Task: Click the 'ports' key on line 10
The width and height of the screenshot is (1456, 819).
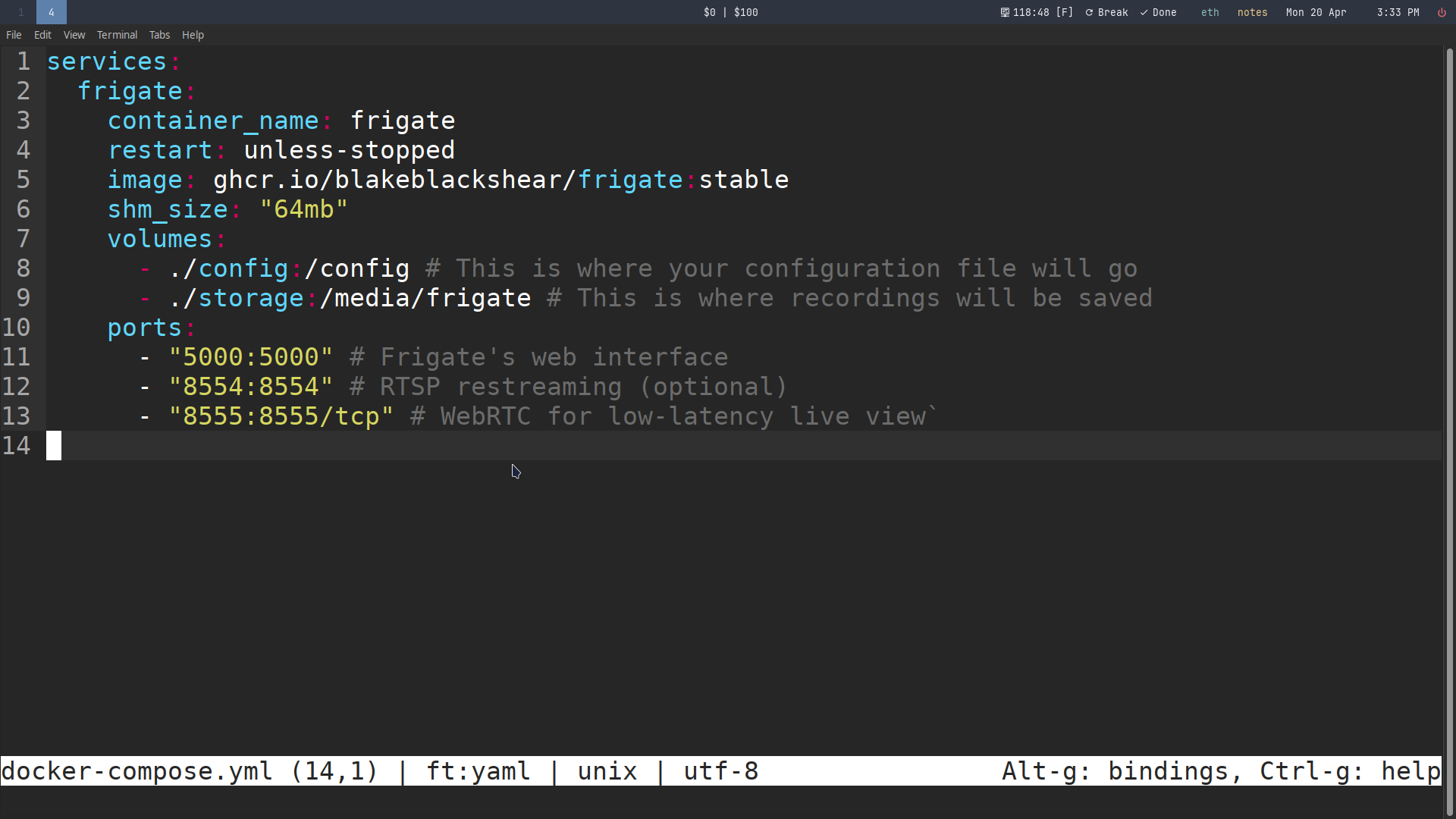Action: tap(145, 328)
